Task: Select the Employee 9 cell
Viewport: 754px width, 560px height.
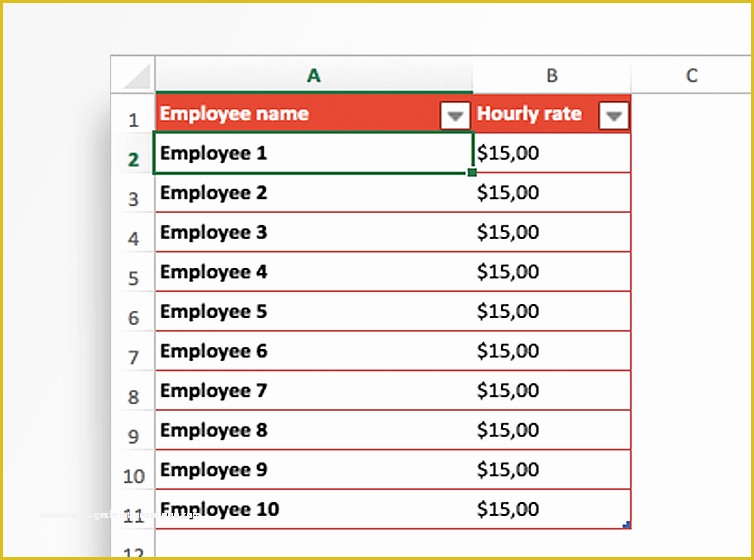Action: coord(314,470)
